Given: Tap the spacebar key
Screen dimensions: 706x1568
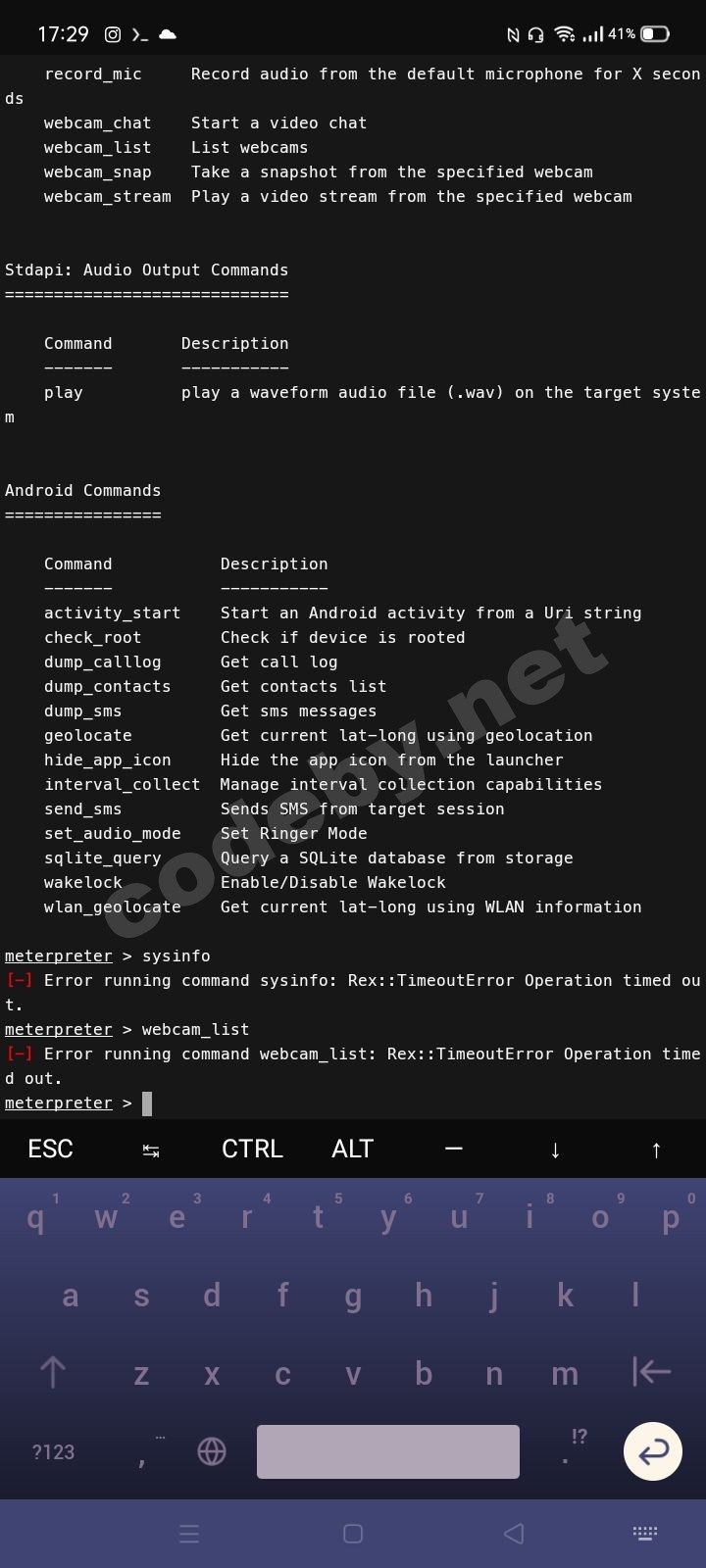Looking at the screenshot, I should 387,1451.
